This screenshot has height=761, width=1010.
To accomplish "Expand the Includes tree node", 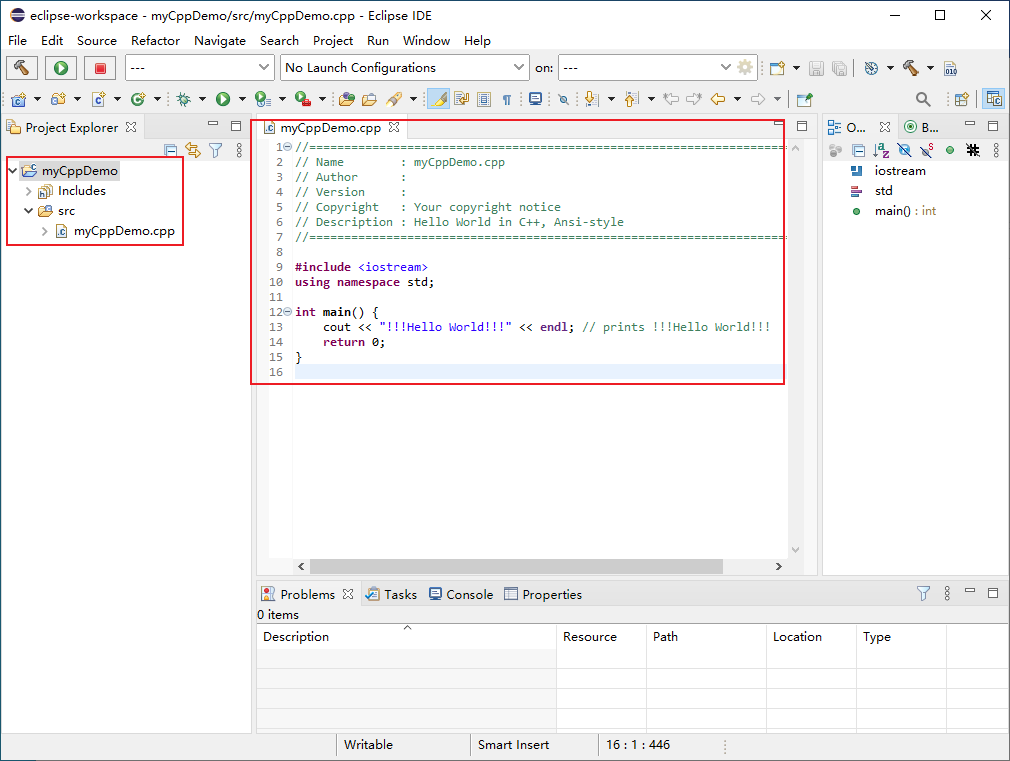I will click(x=28, y=191).
